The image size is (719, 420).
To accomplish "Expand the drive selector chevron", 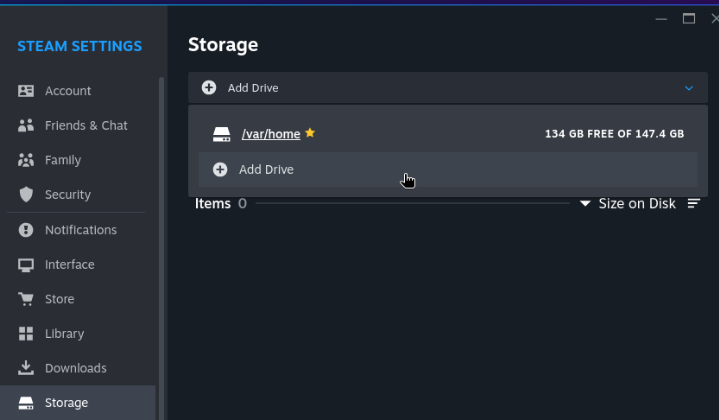I will [689, 88].
